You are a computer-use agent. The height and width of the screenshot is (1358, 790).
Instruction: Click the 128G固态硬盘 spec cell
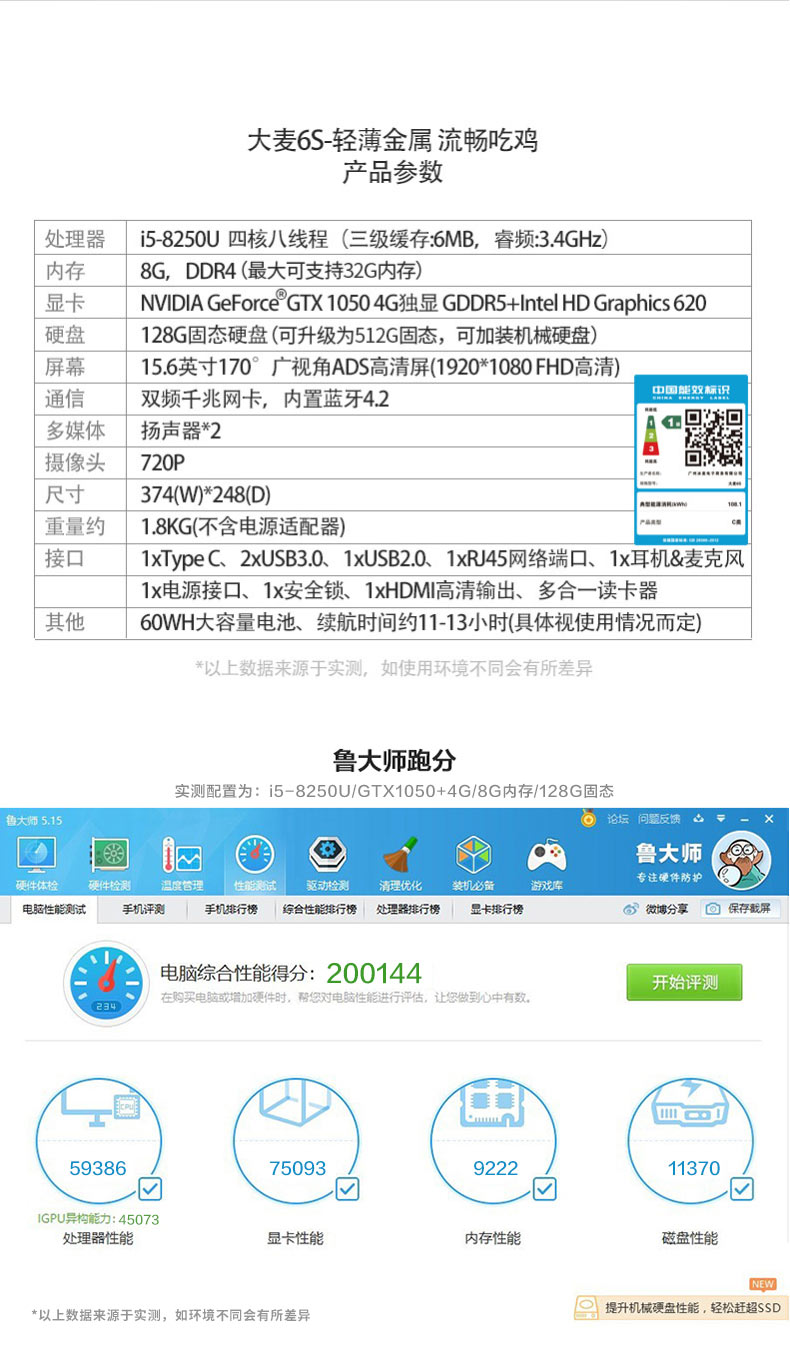[x=439, y=334]
